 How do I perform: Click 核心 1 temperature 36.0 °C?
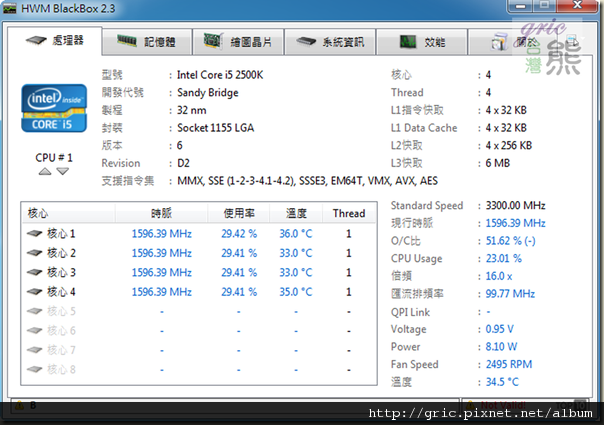(x=296, y=233)
